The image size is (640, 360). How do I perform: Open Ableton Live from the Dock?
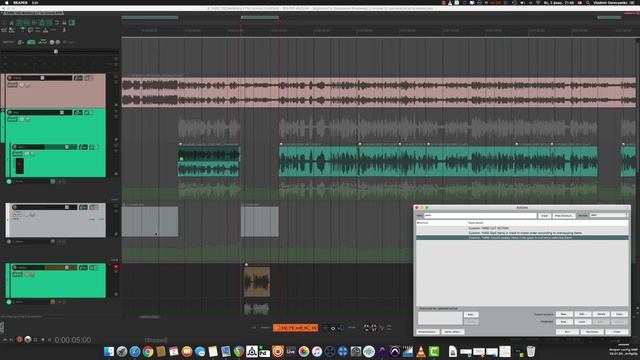pyautogui.click(x=291, y=351)
